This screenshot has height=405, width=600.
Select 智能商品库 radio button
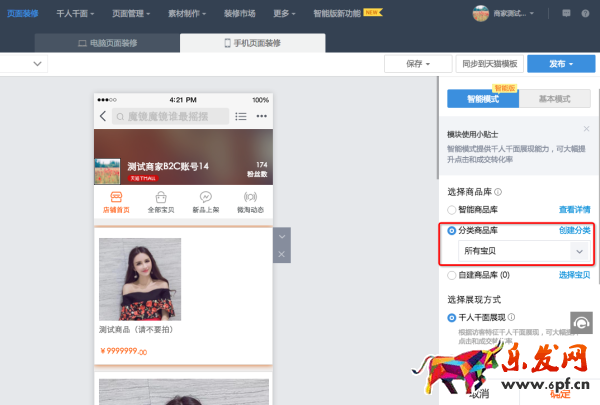(x=452, y=210)
